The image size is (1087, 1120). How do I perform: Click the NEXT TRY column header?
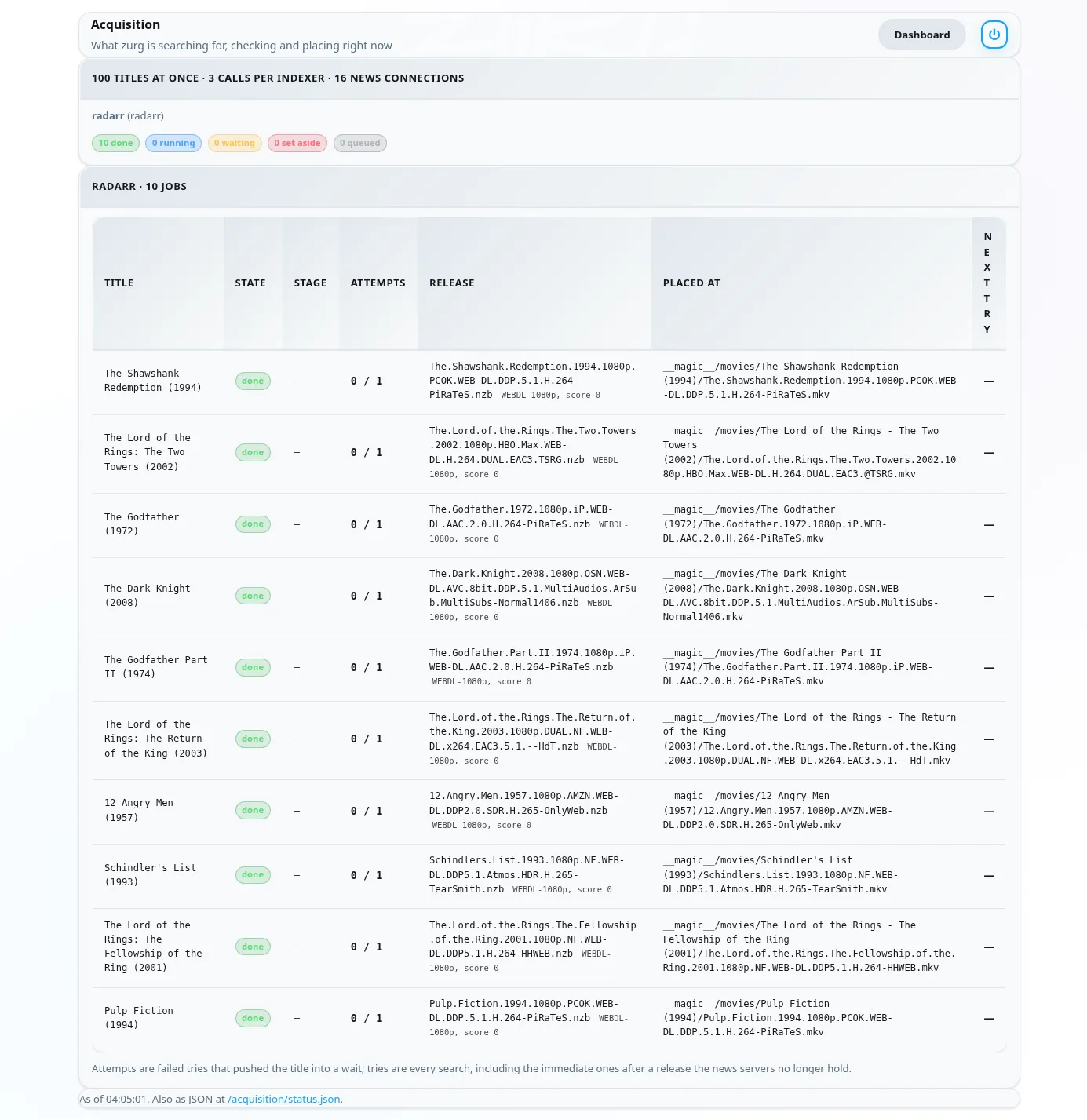click(x=987, y=283)
